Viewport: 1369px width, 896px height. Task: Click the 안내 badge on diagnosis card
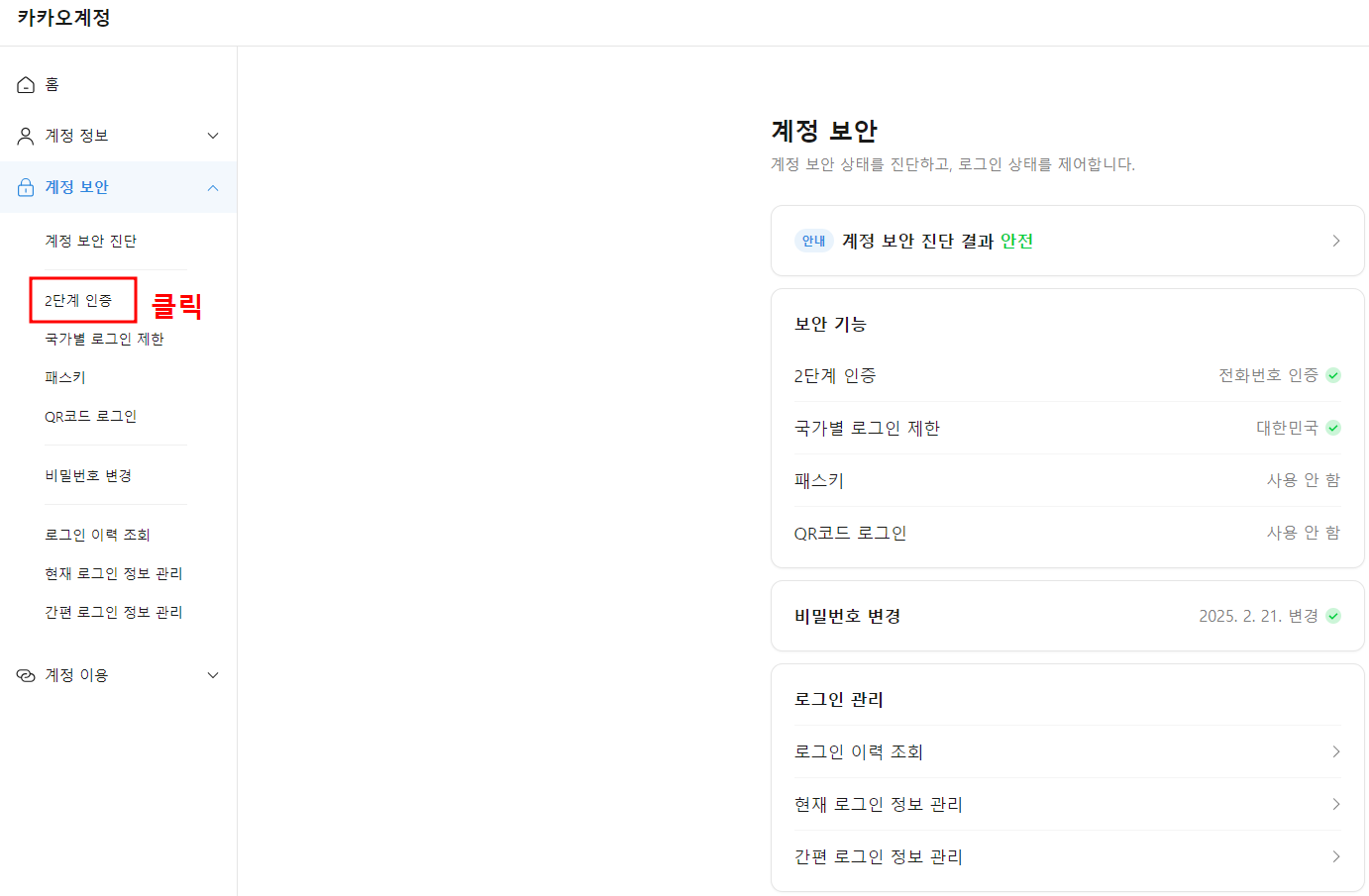pos(813,241)
